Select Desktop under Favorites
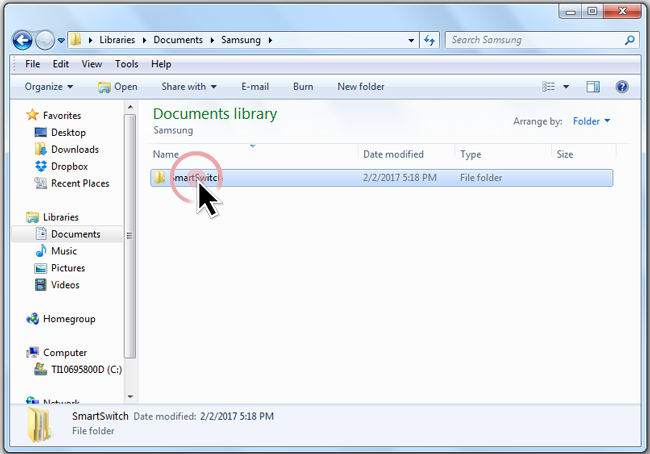650x454 pixels. (x=68, y=133)
